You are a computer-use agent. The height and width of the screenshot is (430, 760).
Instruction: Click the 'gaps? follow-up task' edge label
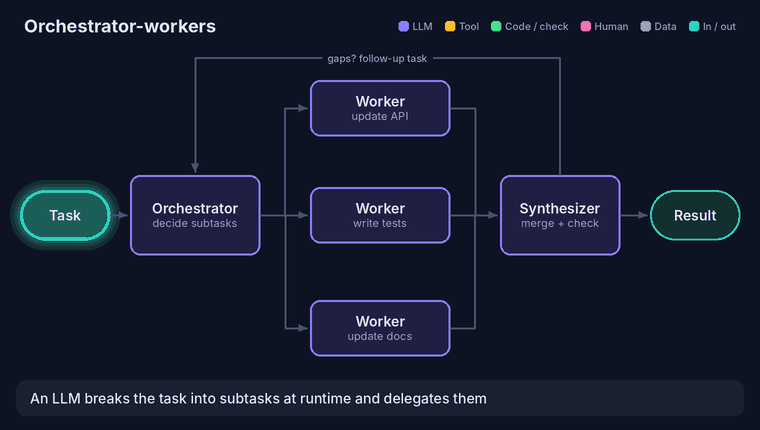(377, 59)
